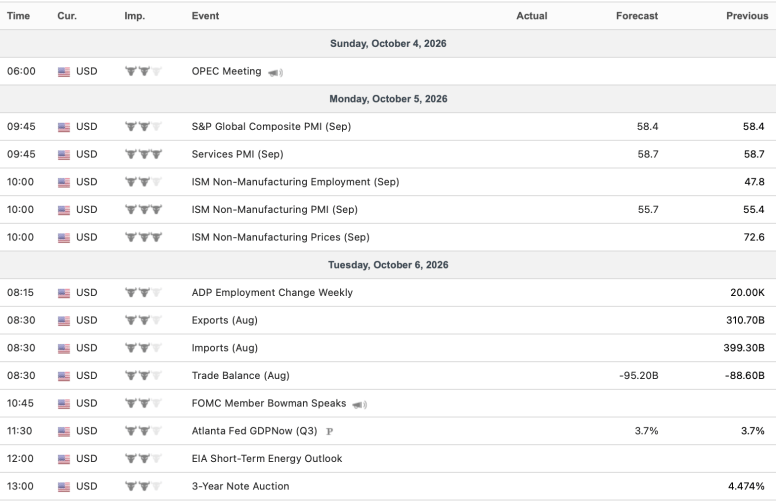Viewport: 776px width, 503px height.
Task: Click the -95.20B forecast for Trade Balance
Action: coord(638,376)
